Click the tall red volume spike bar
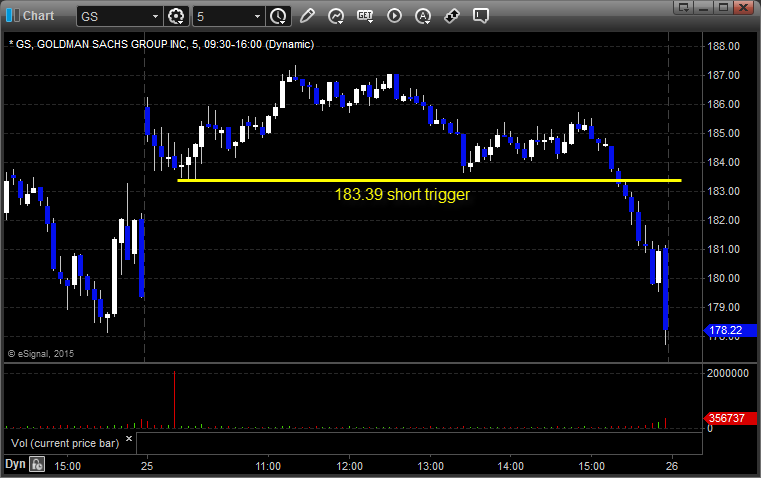The height and width of the screenshot is (478, 761). [174, 399]
